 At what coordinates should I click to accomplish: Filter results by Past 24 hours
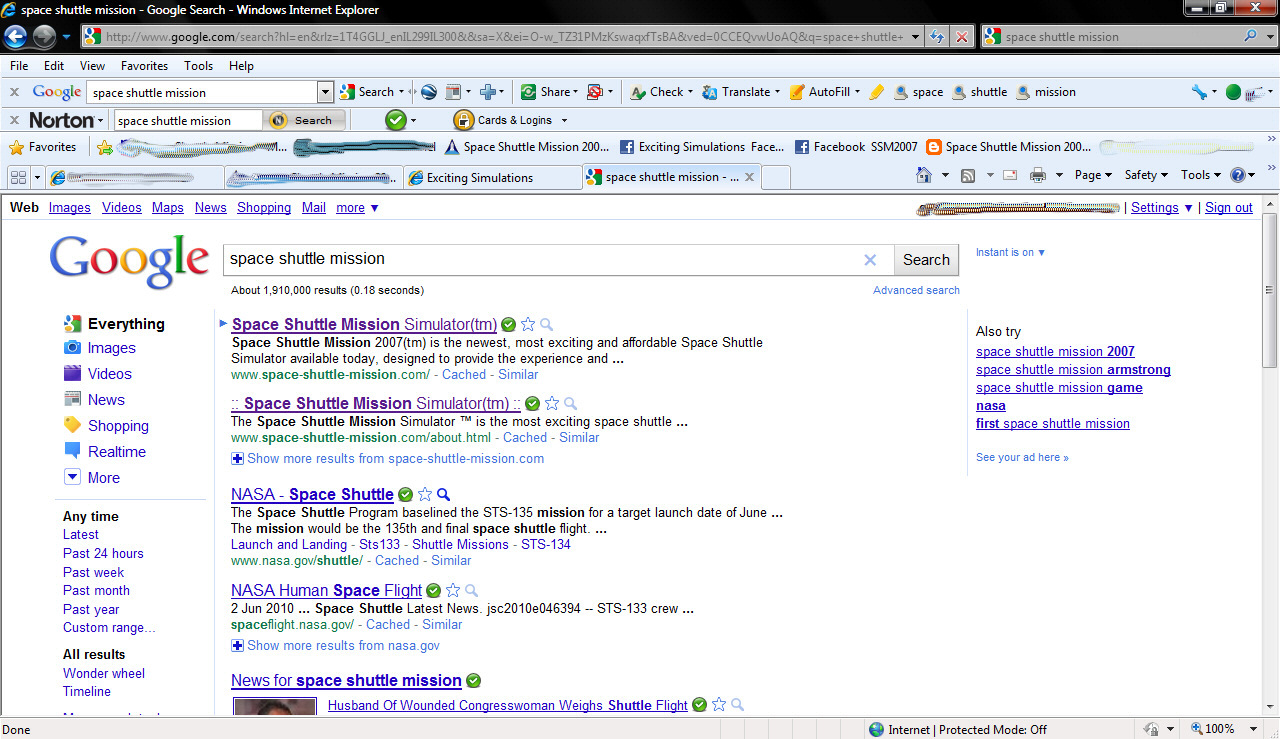click(x=103, y=554)
